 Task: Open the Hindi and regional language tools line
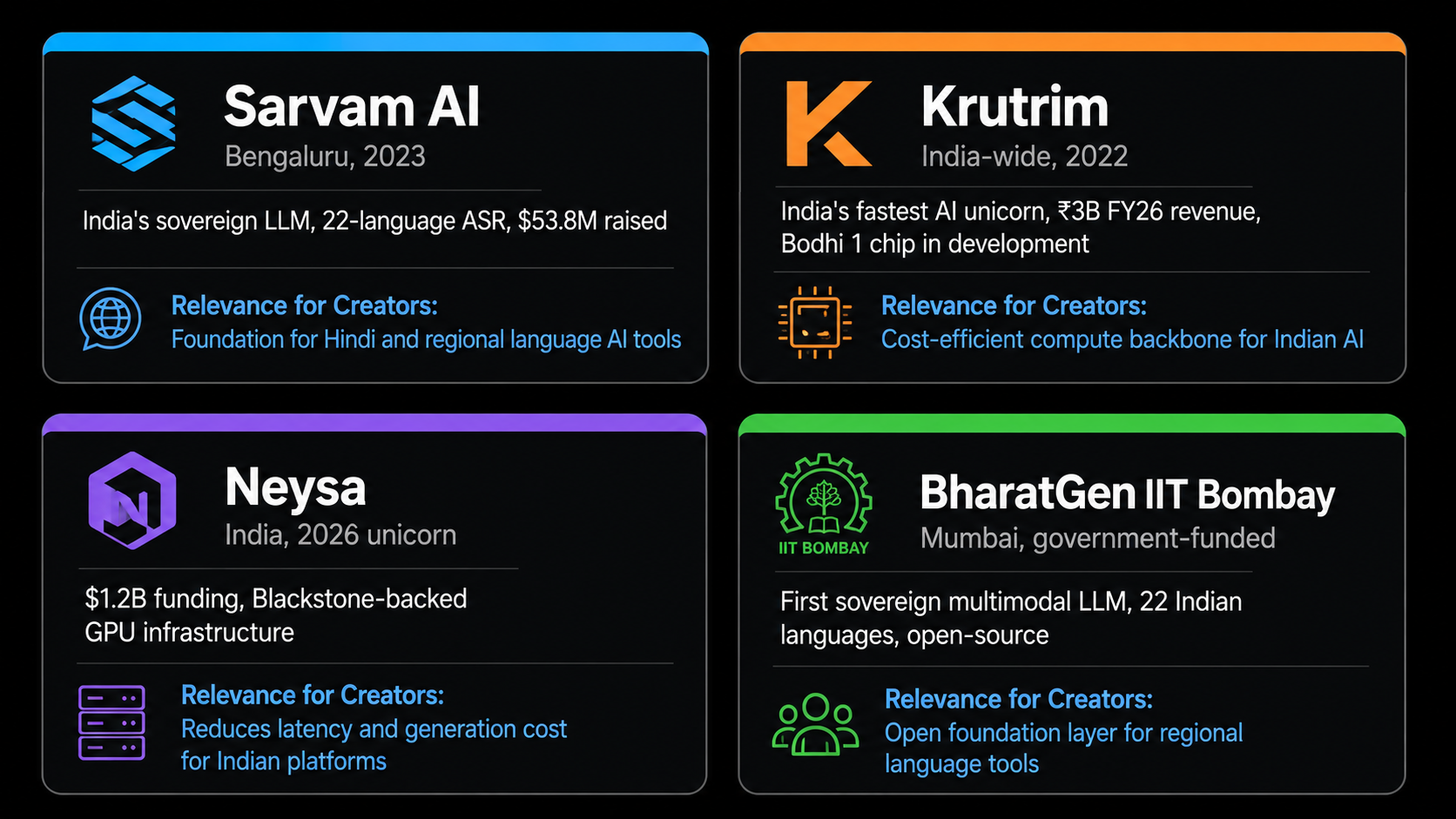(426, 339)
